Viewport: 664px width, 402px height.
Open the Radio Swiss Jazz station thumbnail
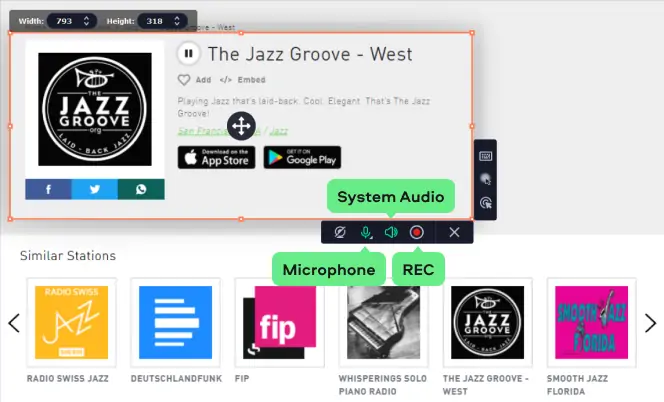pos(72,322)
